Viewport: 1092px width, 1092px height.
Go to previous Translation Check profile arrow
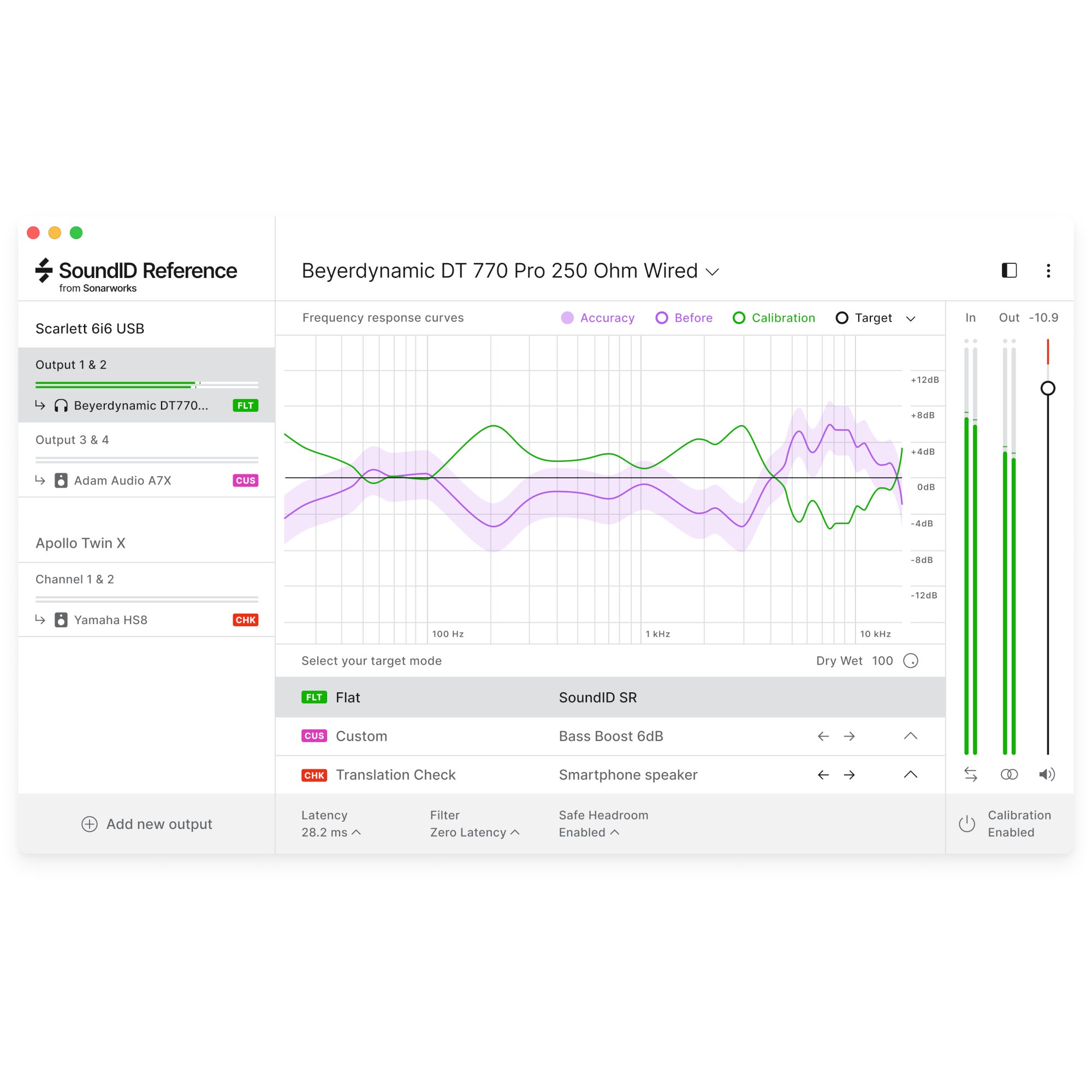tap(823, 775)
